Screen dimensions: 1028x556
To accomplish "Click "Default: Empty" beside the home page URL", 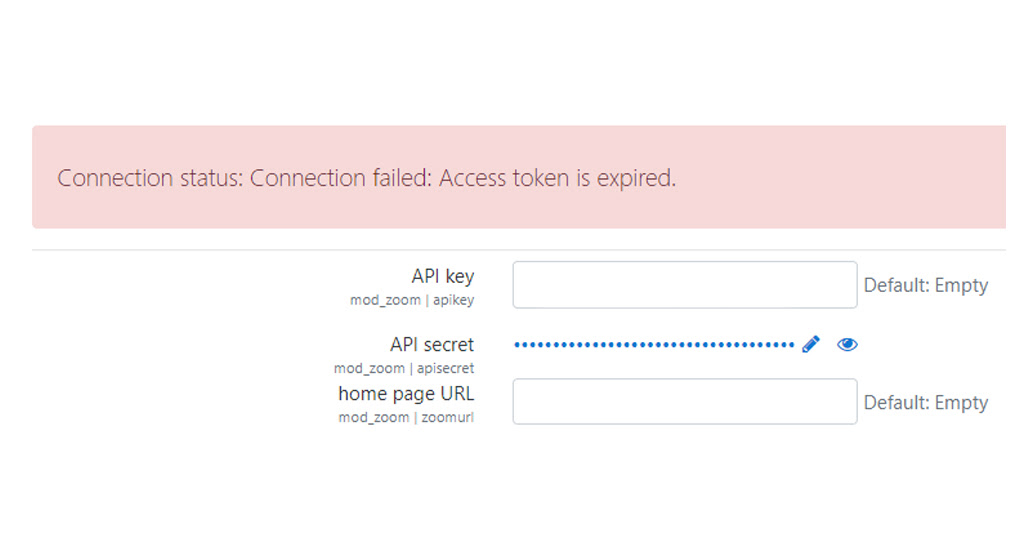I will (926, 402).
